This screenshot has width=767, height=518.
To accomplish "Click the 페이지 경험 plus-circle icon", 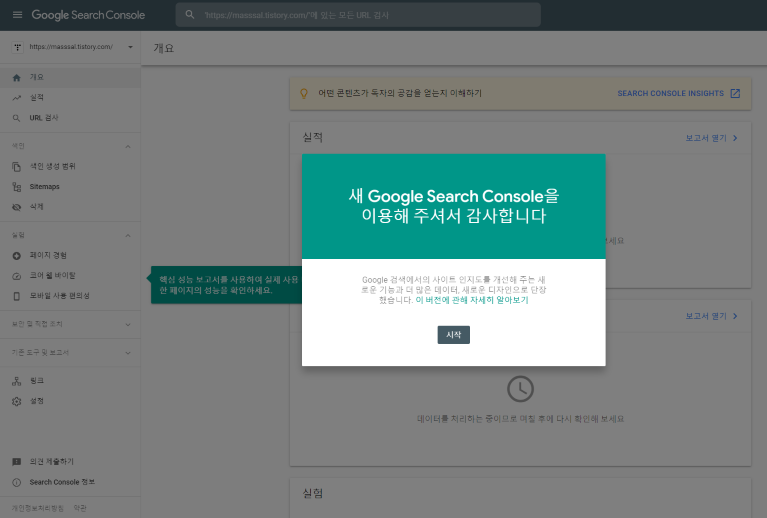I will pos(17,255).
